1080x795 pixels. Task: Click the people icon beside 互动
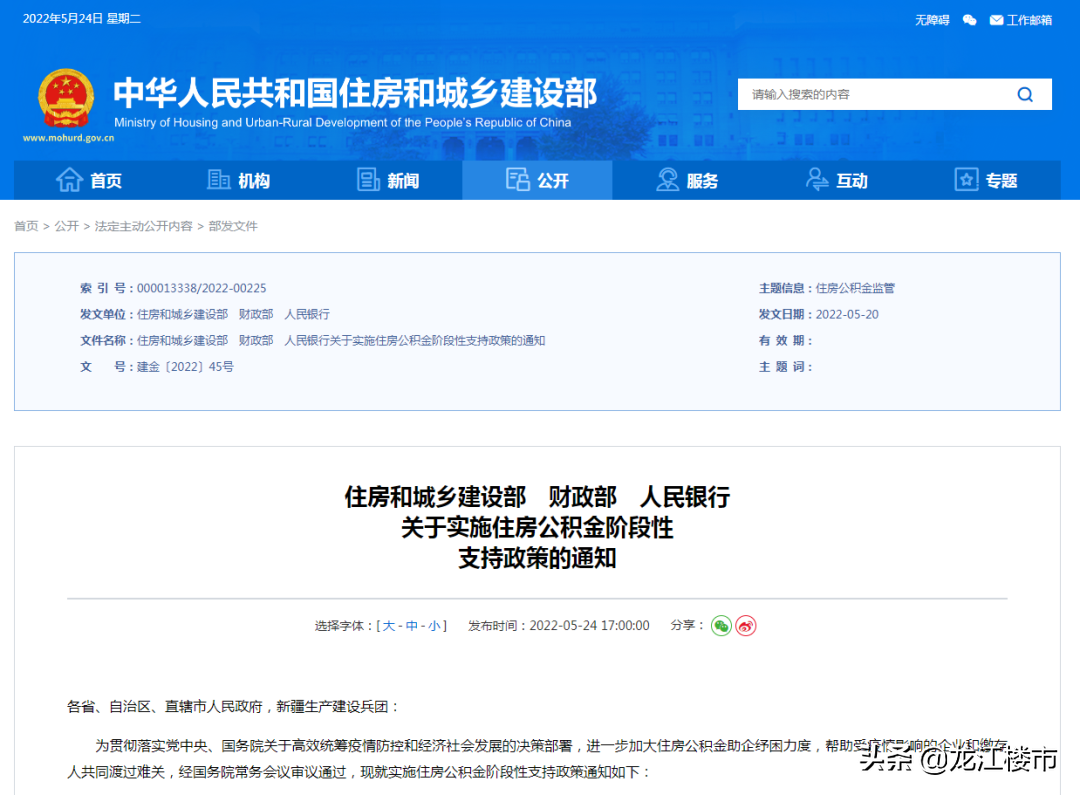(817, 180)
